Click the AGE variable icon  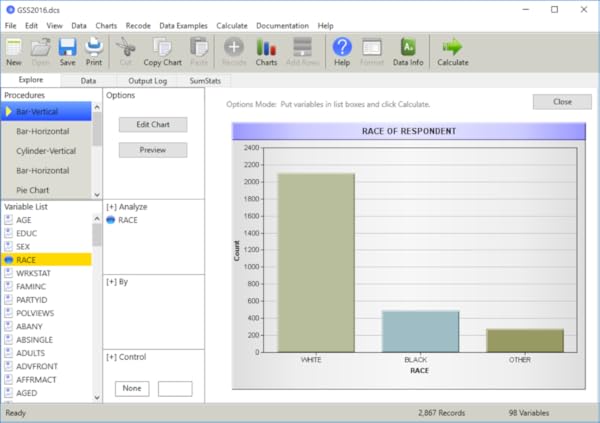(8, 220)
